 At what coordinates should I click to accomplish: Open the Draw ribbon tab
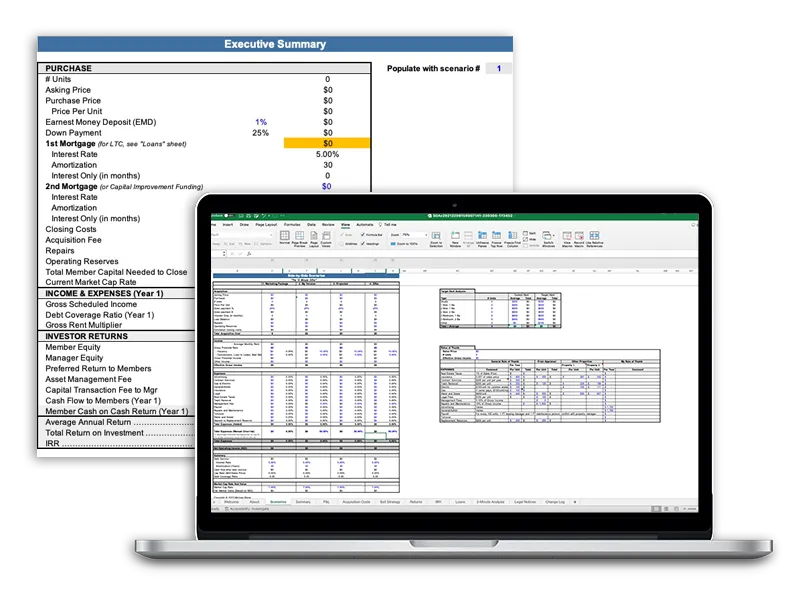tap(244, 225)
